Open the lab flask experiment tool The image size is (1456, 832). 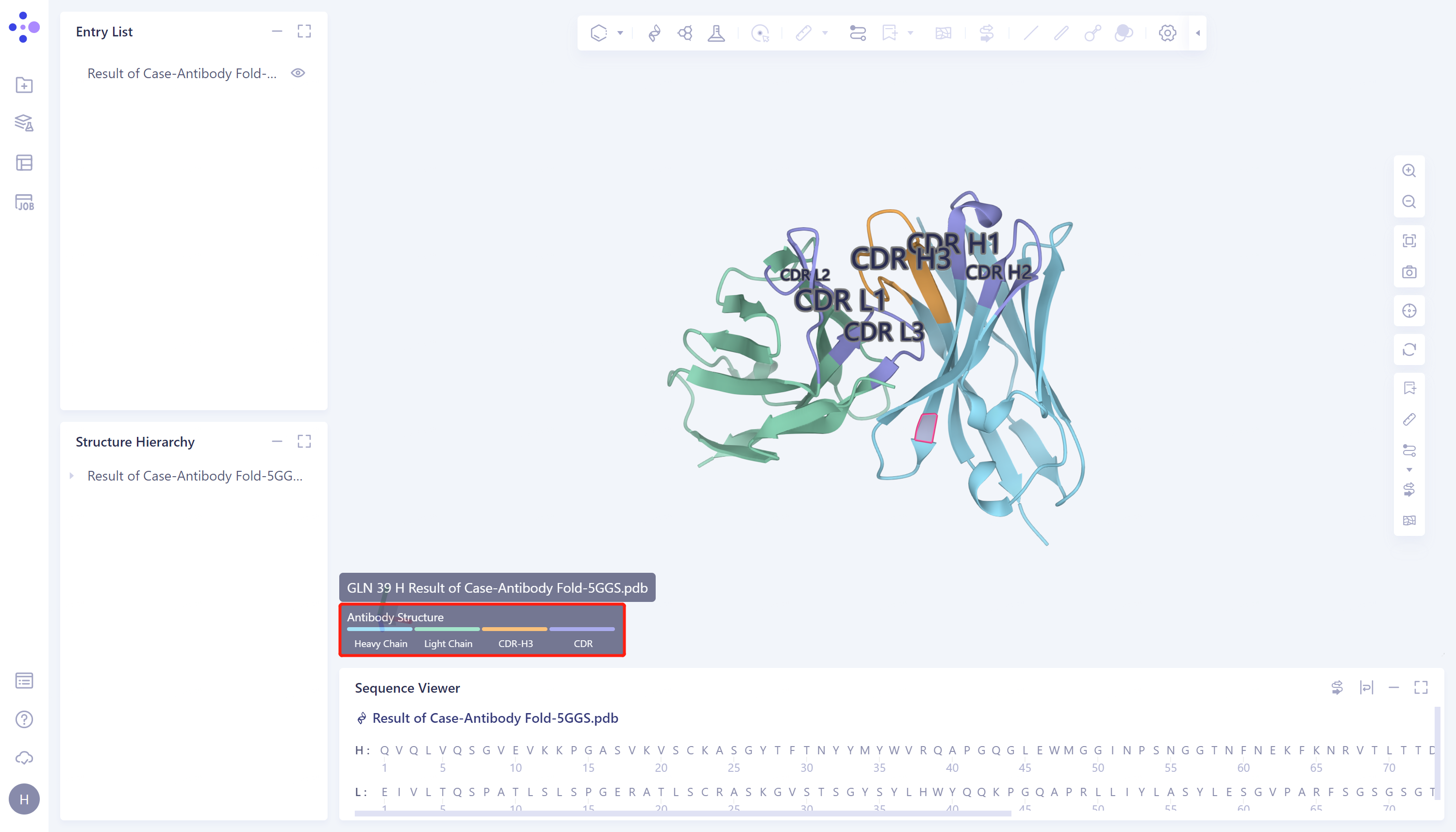[716, 33]
